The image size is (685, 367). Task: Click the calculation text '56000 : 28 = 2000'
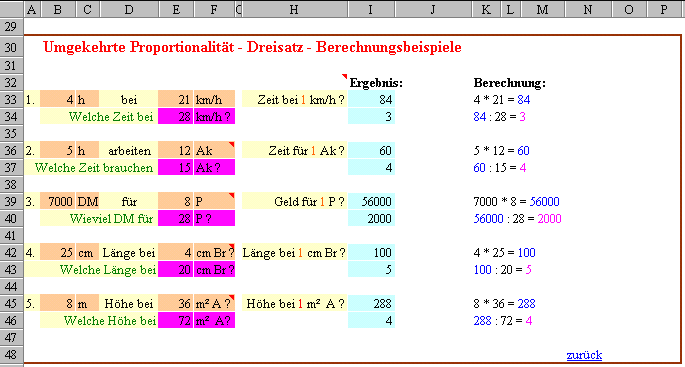[517, 218]
